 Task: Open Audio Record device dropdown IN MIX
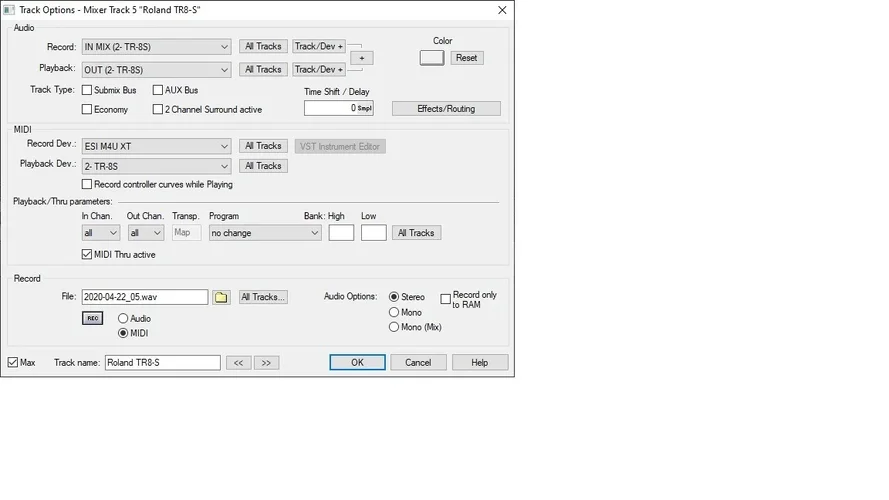coord(156,46)
